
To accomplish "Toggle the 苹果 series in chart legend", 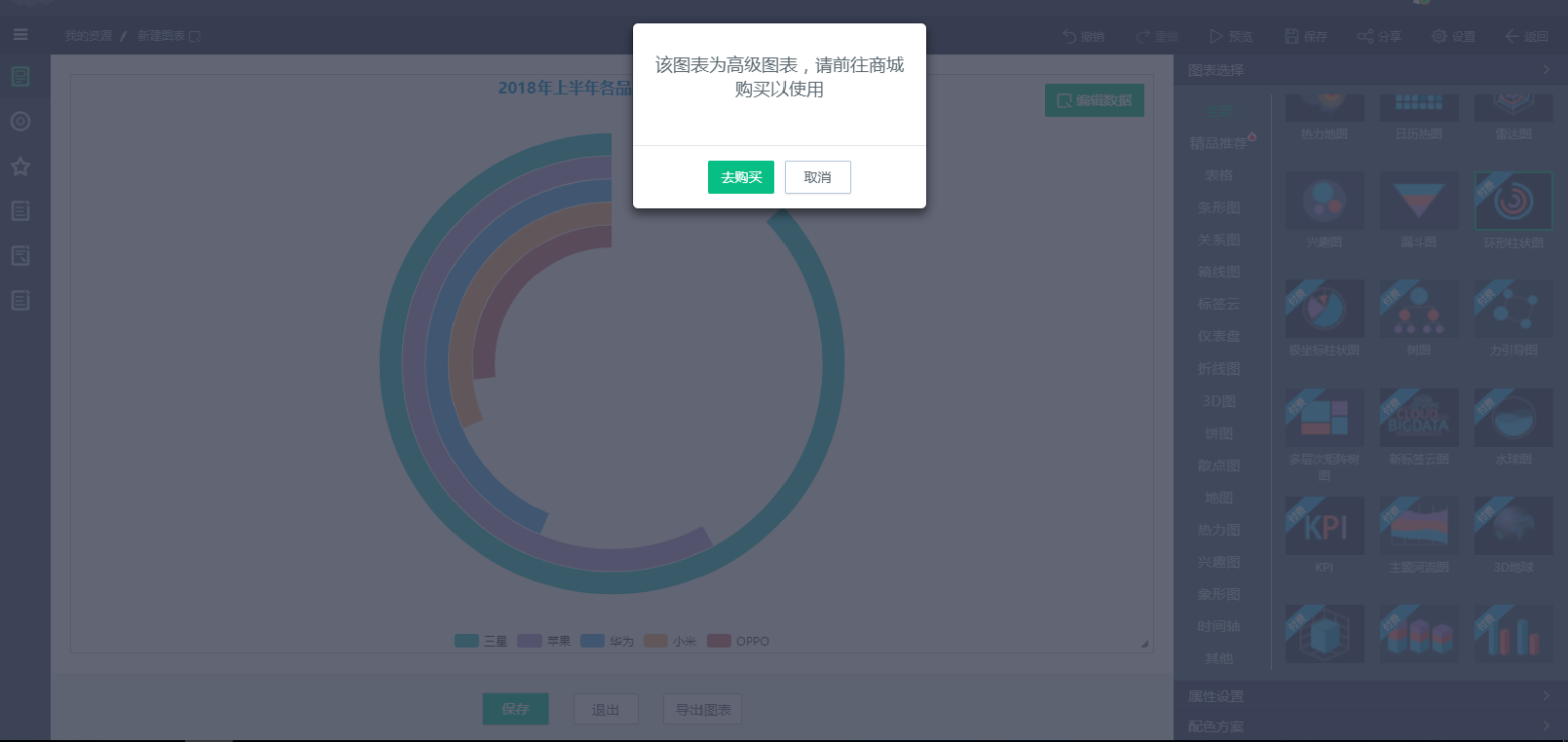I will [544, 641].
